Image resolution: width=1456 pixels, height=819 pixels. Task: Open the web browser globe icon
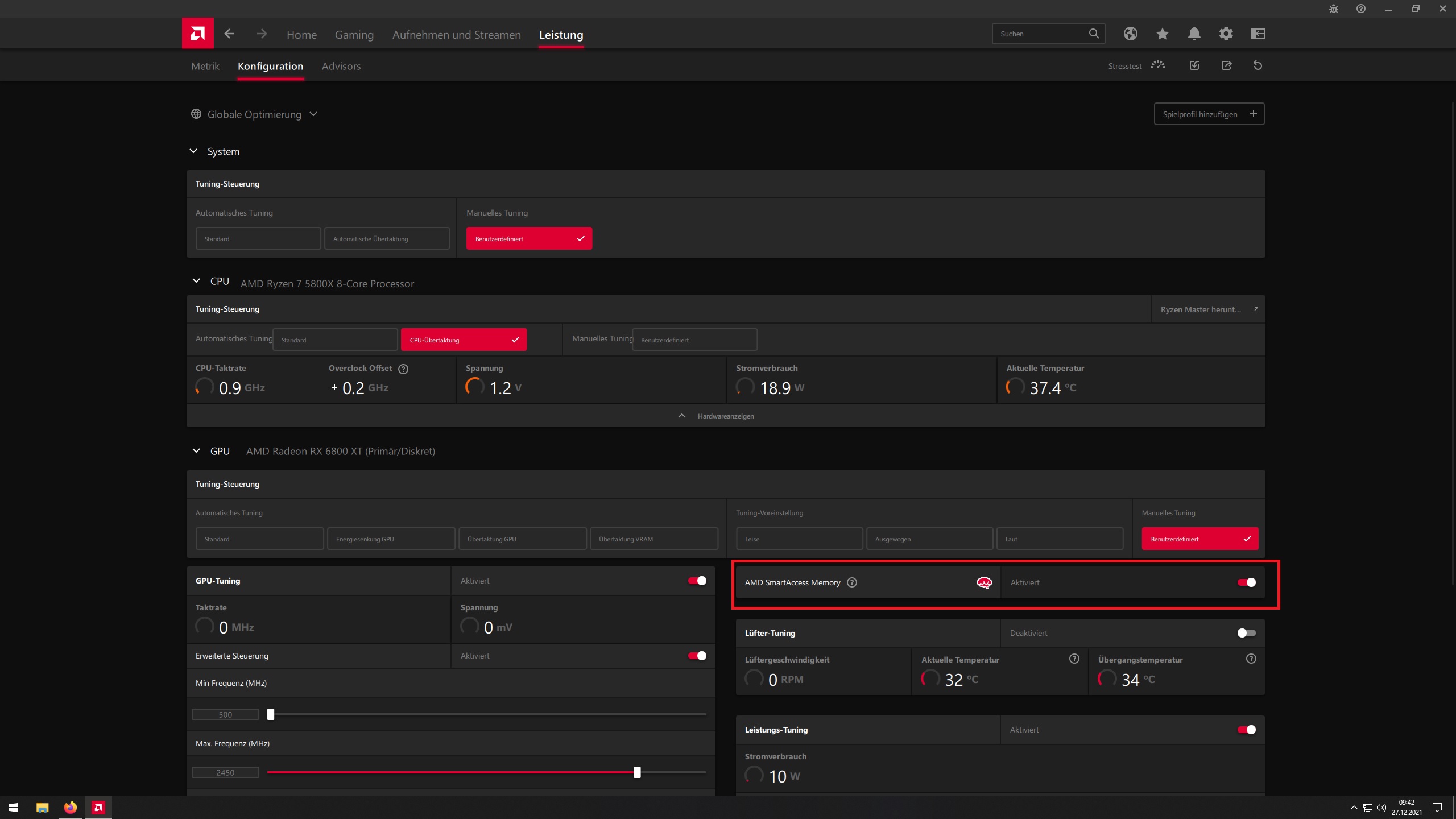coord(1130,34)
